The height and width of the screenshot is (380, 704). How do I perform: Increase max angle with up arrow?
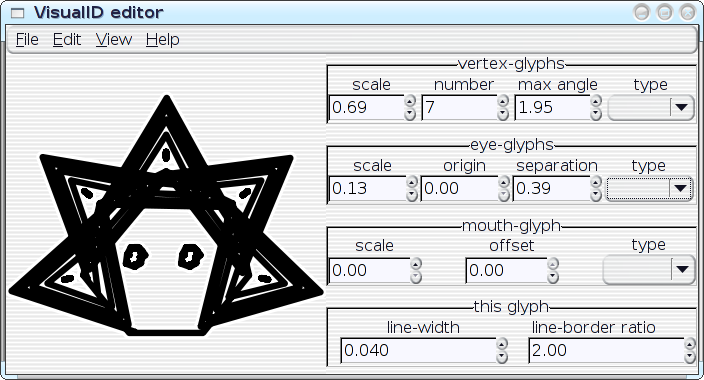596,101
